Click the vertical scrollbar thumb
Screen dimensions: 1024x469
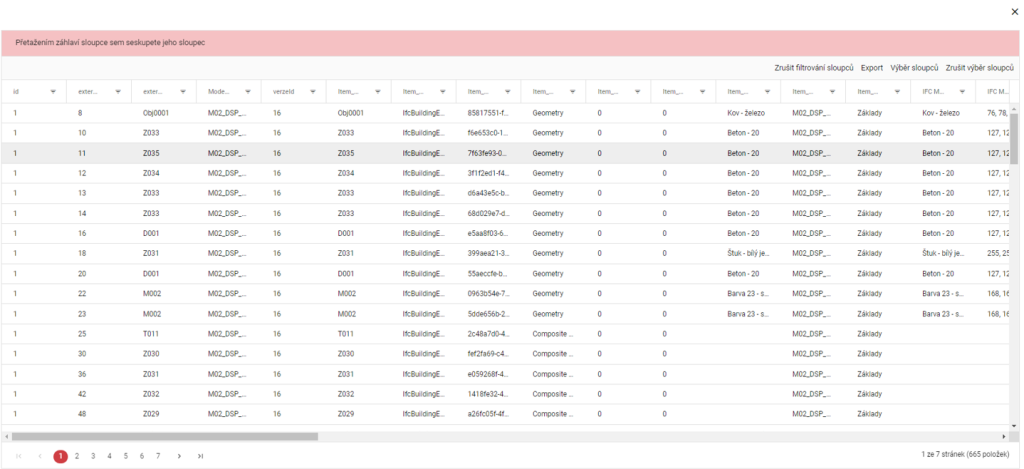(x=1014, y=135)
